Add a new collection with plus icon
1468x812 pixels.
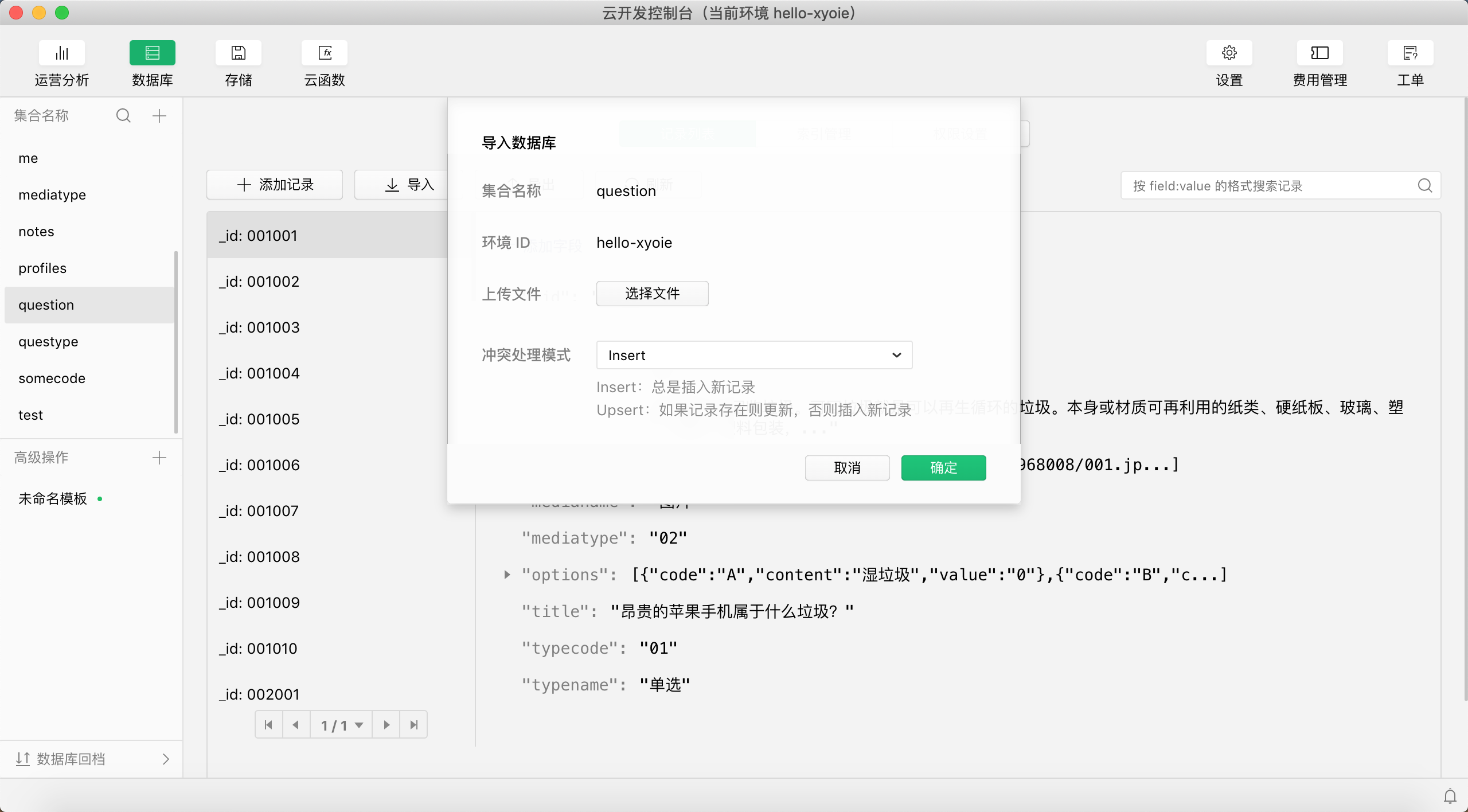[x=159, y=116]
